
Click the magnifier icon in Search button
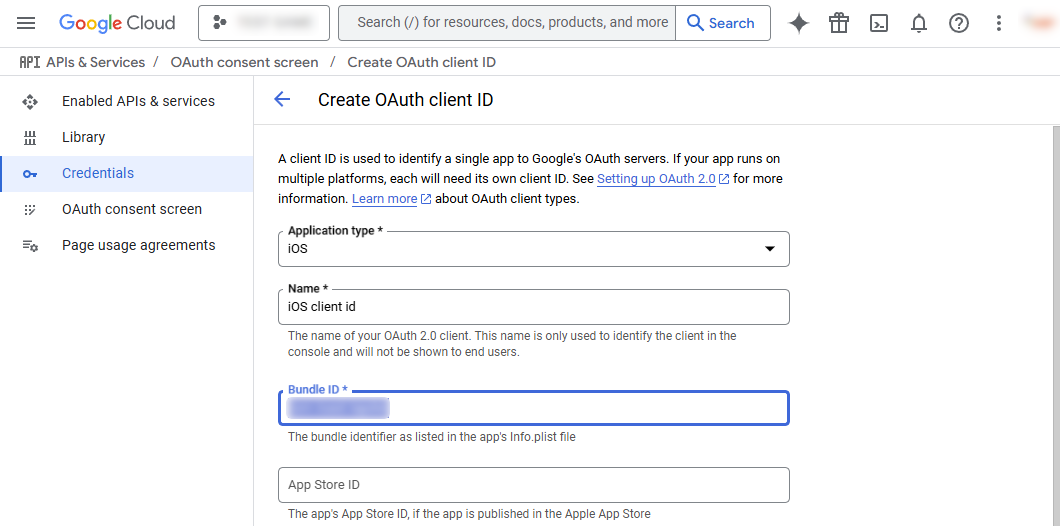coord(695,23)
